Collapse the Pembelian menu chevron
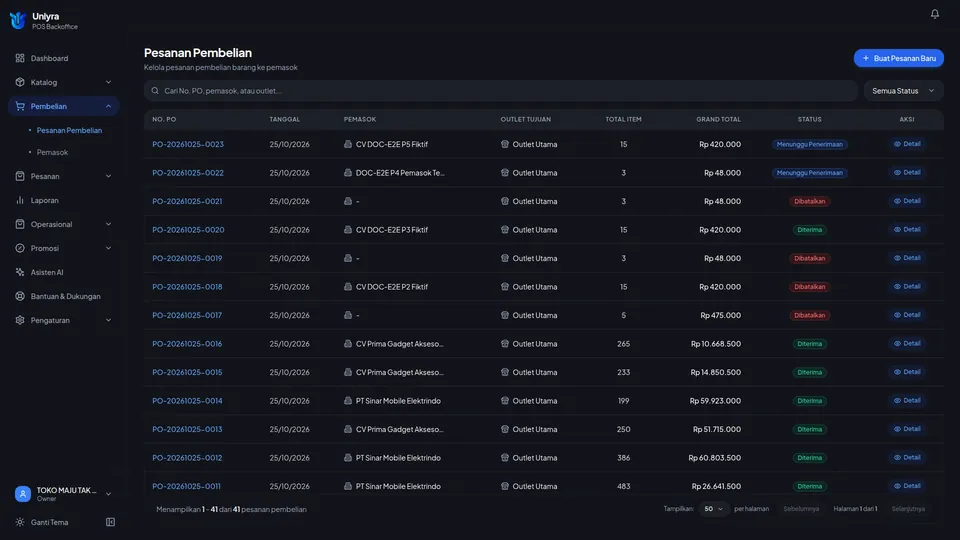 pos(108,106)
